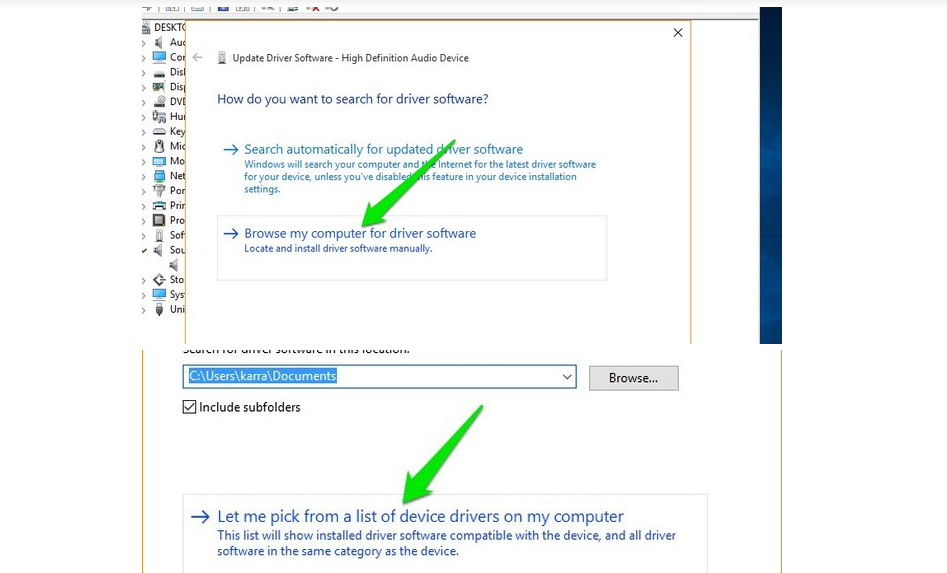The height and width of the screenshot is (573, 947).
Task: Select the Keyboards icon in device tree
Action: 159,131
